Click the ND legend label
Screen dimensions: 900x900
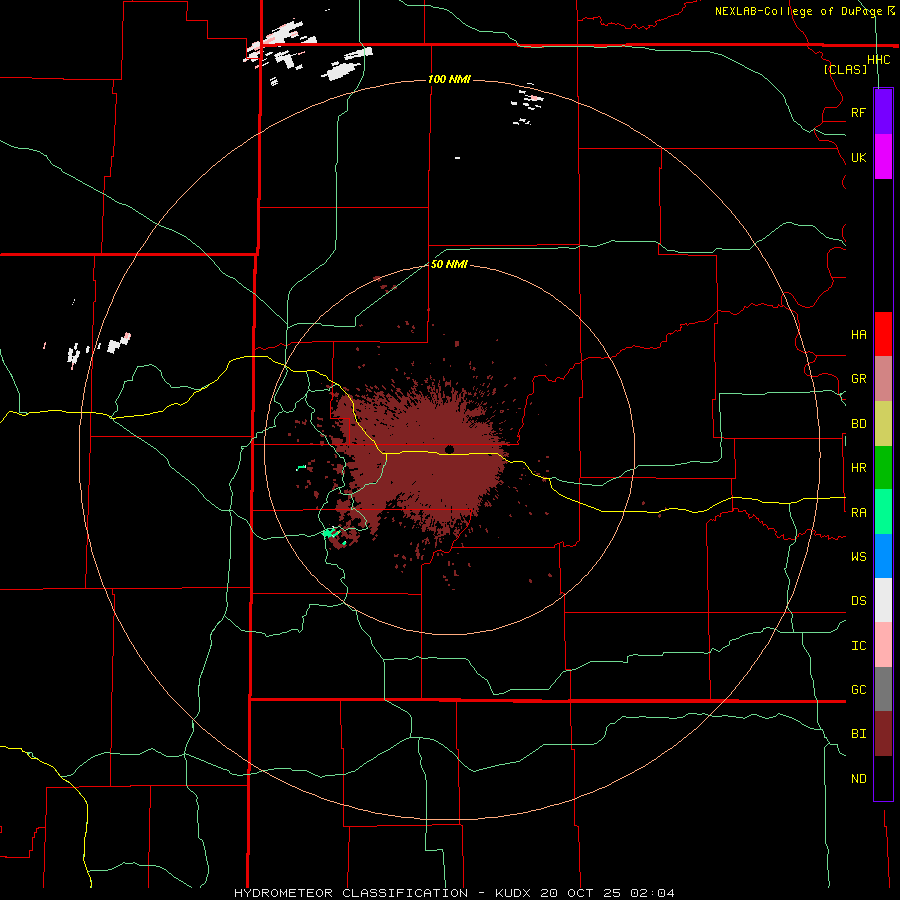(859, 778)
